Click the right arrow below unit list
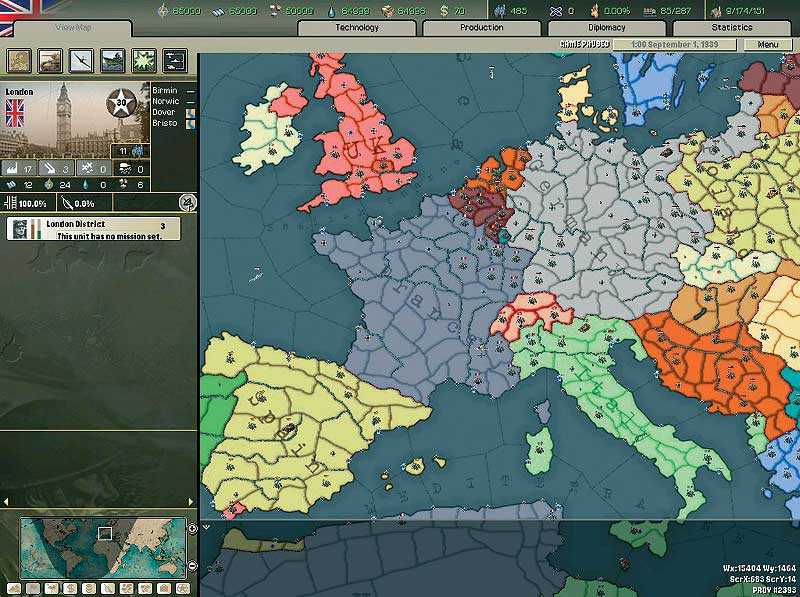The image size is (800, 597). coord(191,502)
